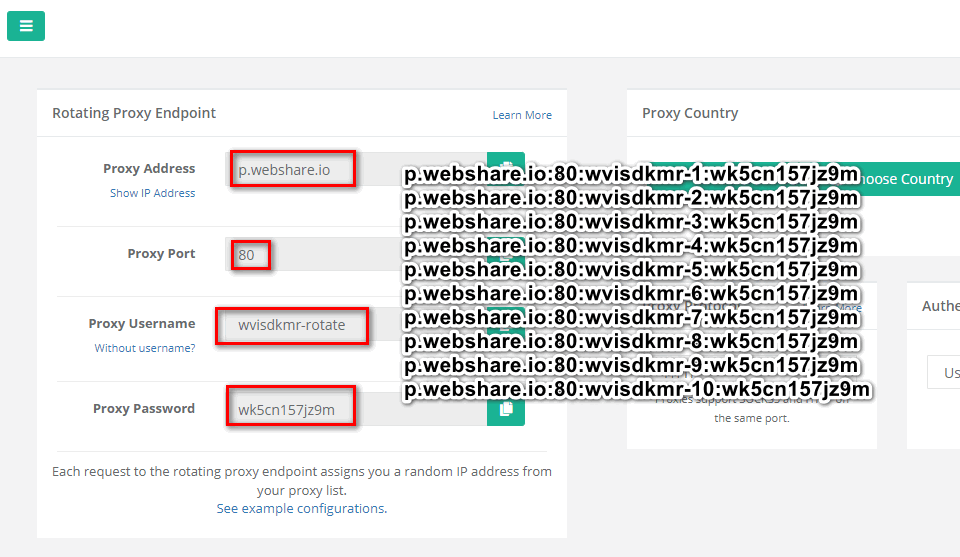960x557 pixels.
Task: Copy the proxy password to clipboard
Action: click(x=506, y=409)
